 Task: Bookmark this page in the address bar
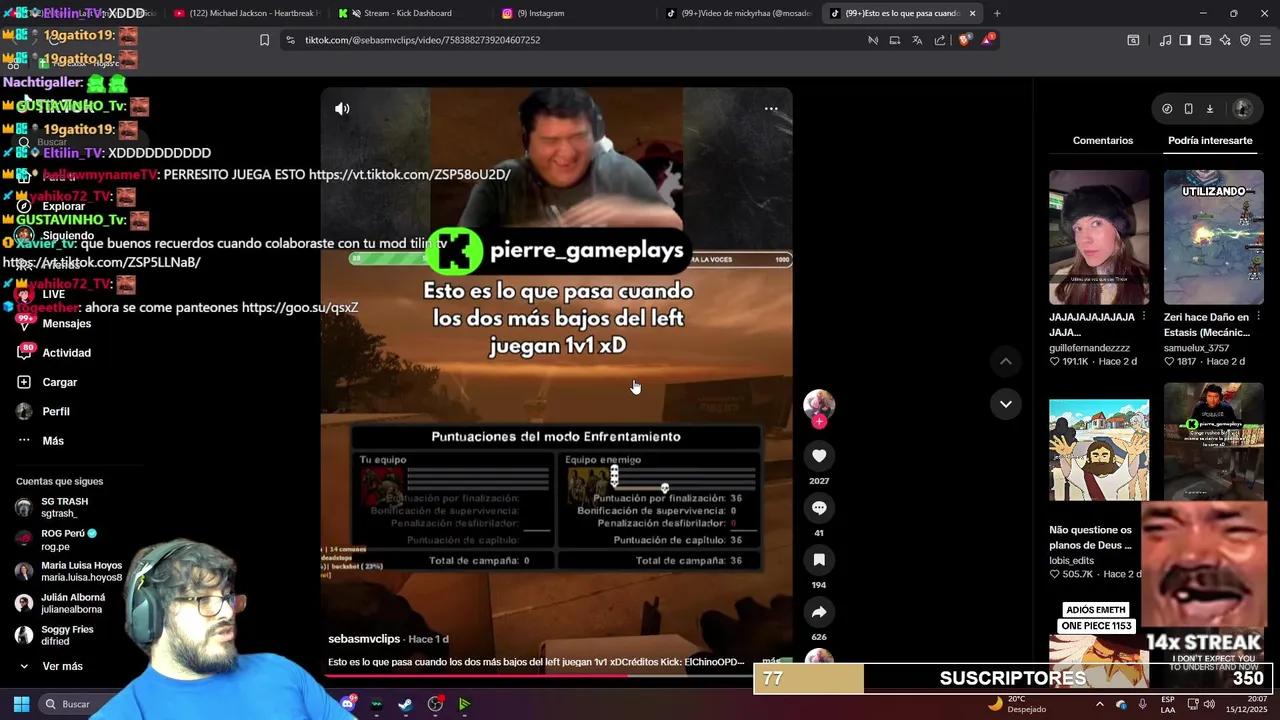[264, 40]
